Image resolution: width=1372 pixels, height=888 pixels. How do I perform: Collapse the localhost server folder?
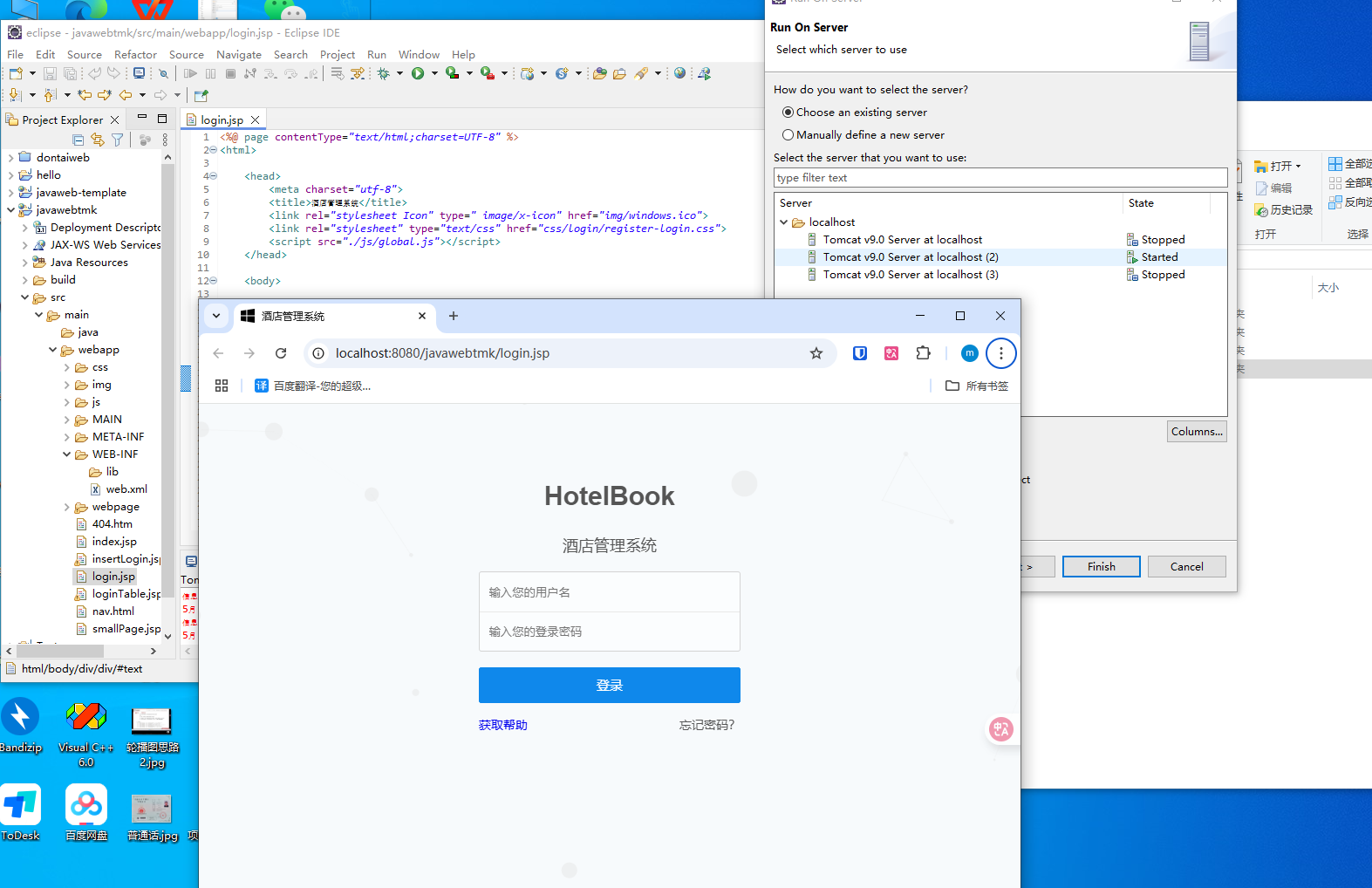tap(784, 222)
